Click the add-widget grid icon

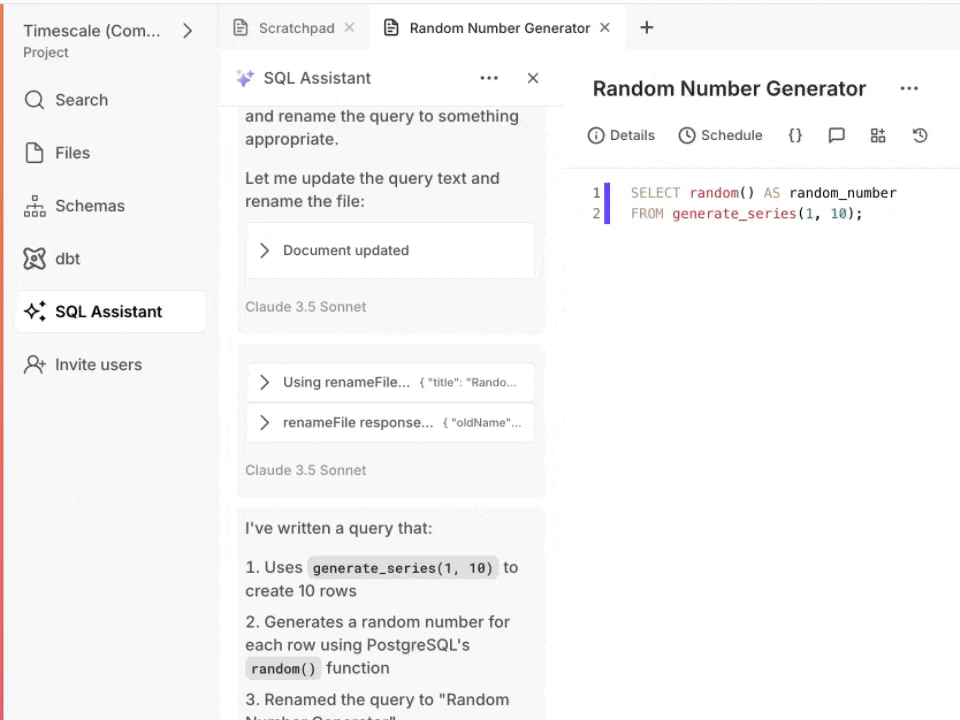[x=878, y=135]
